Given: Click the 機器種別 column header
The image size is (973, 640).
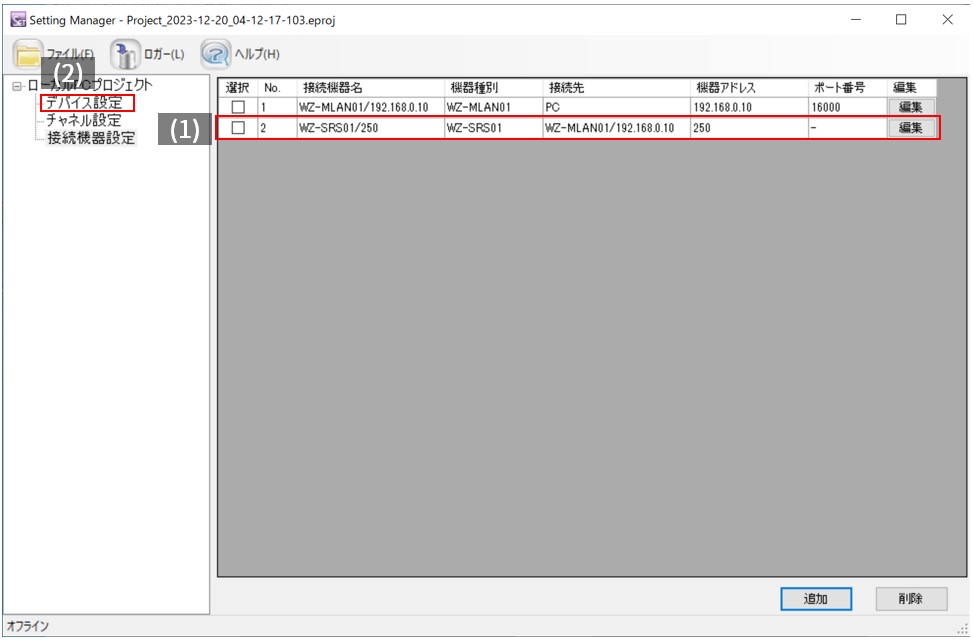Looking at the screenshot, I should pyautogui.click(x=493, y=88).
